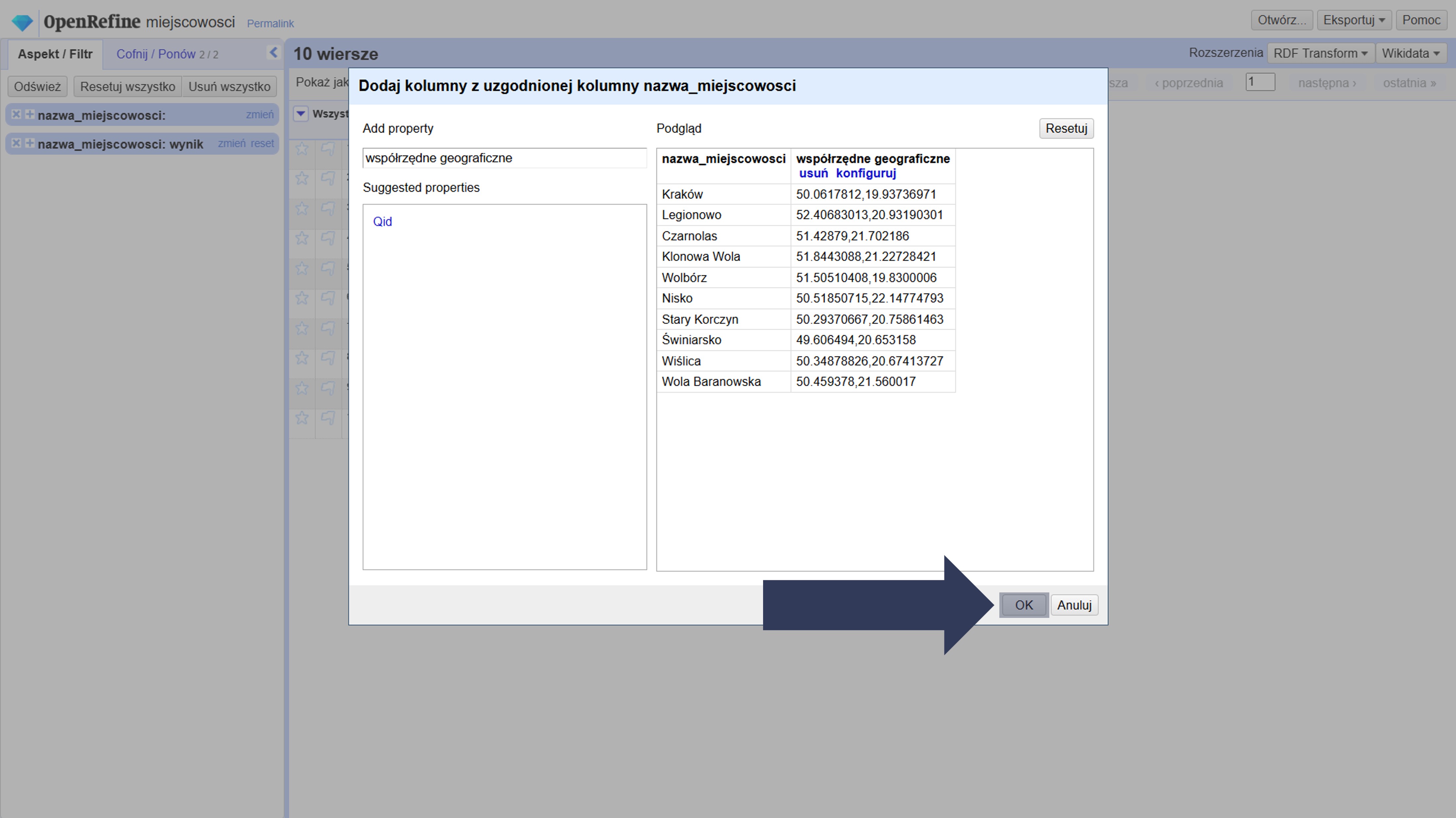Viewport: 1456px width, 818px height.
Task: Flag the first data row
Action: pyautogui.click(x=328, y=149)
